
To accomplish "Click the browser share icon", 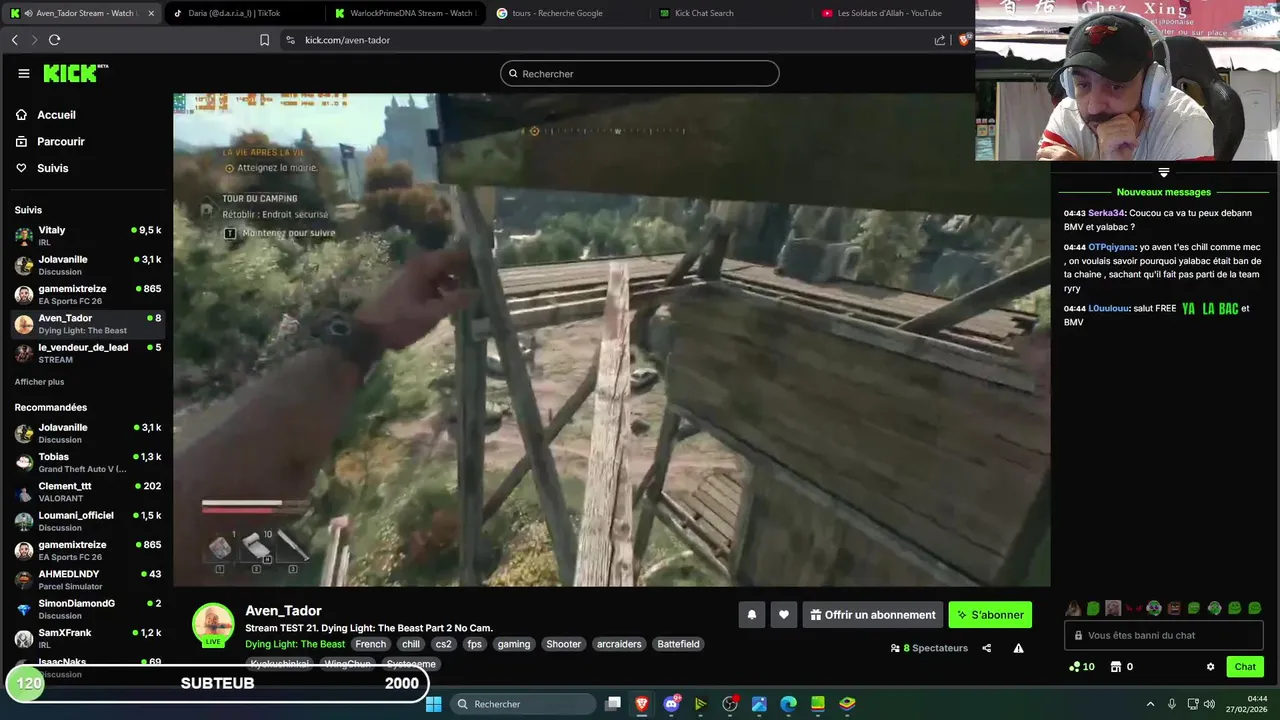I will pos(940,40).
